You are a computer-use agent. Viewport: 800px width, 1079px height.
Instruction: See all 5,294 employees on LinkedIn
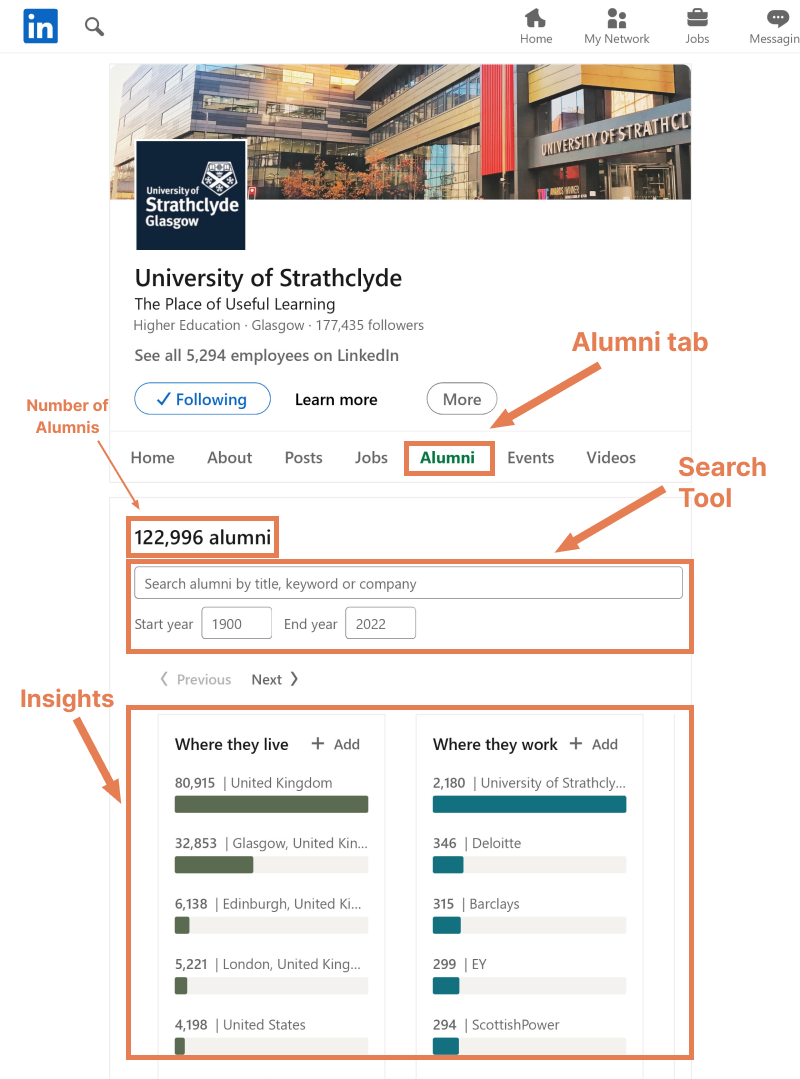pyautogui.click(x=265, y=355)
